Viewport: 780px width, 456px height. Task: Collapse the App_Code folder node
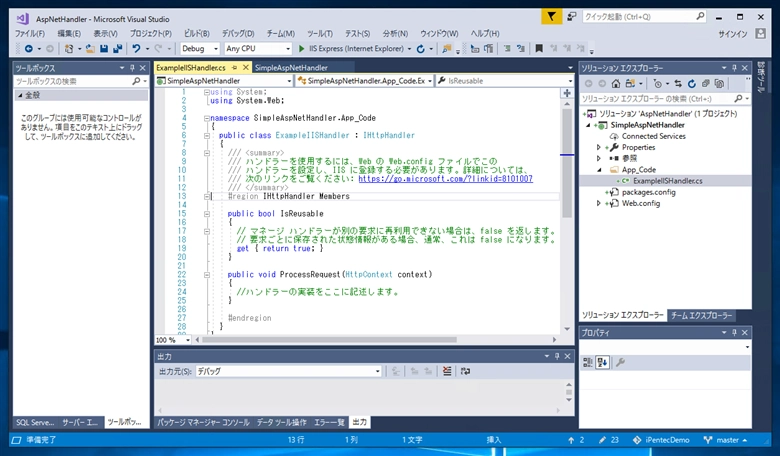coord(599,170)
